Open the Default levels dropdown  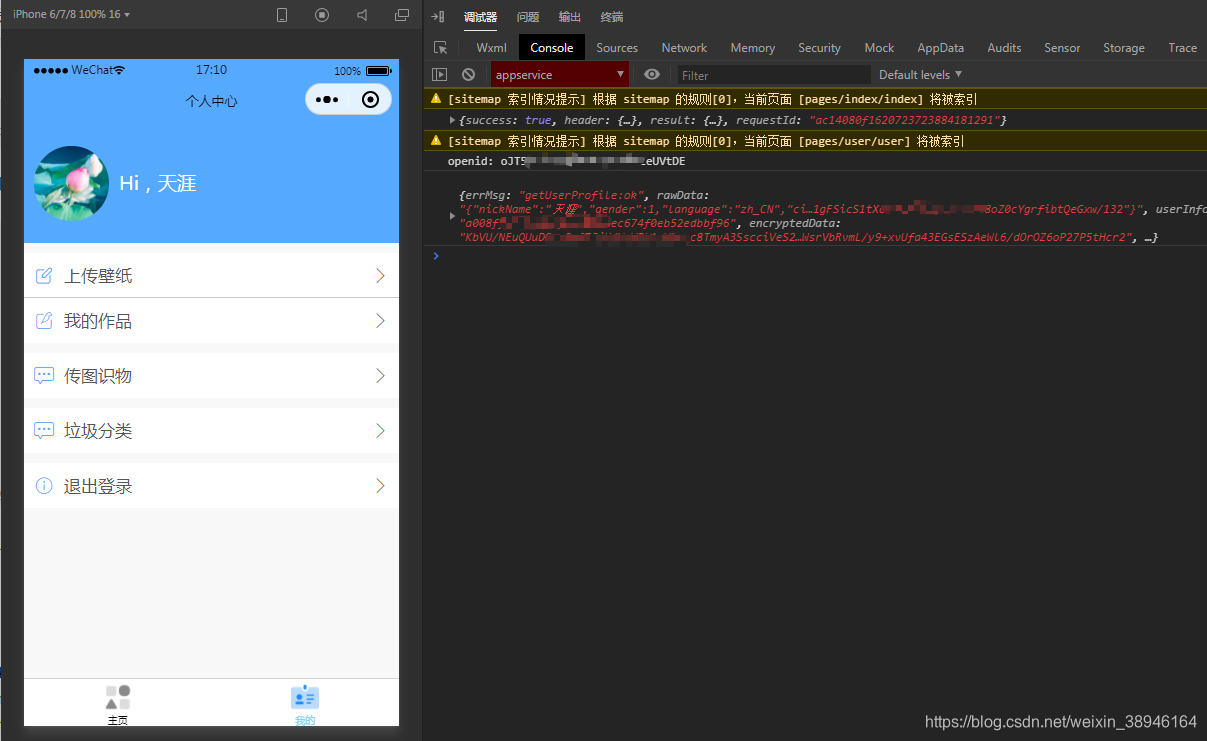pyautogui.click(x=920, y=75)
